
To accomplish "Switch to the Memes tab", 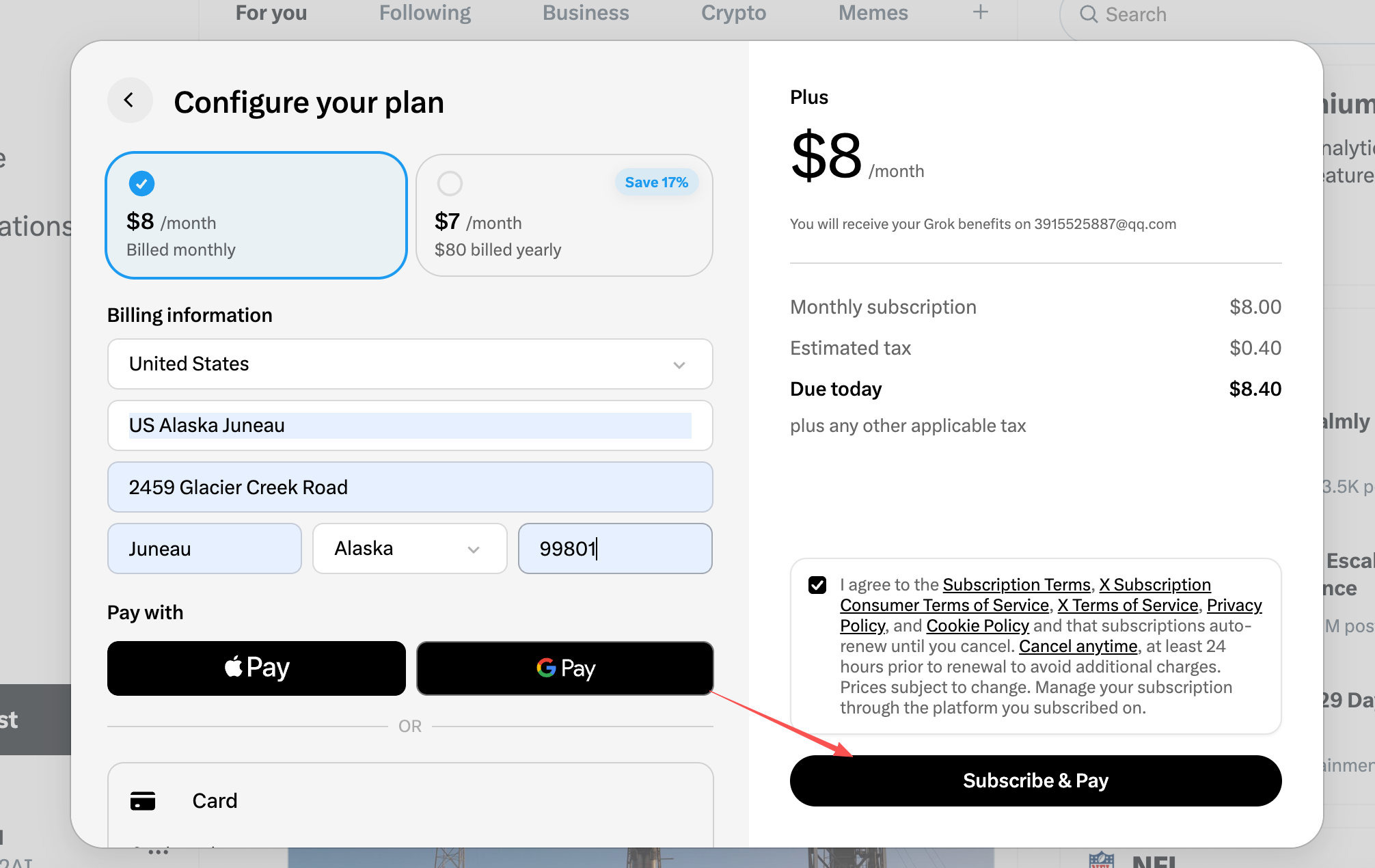I will [x=873, y=13].
